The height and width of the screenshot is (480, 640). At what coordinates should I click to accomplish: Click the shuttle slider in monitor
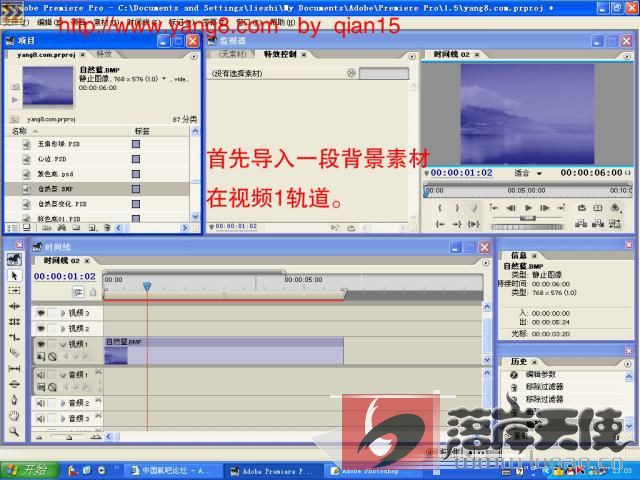(x=527, y=218)
